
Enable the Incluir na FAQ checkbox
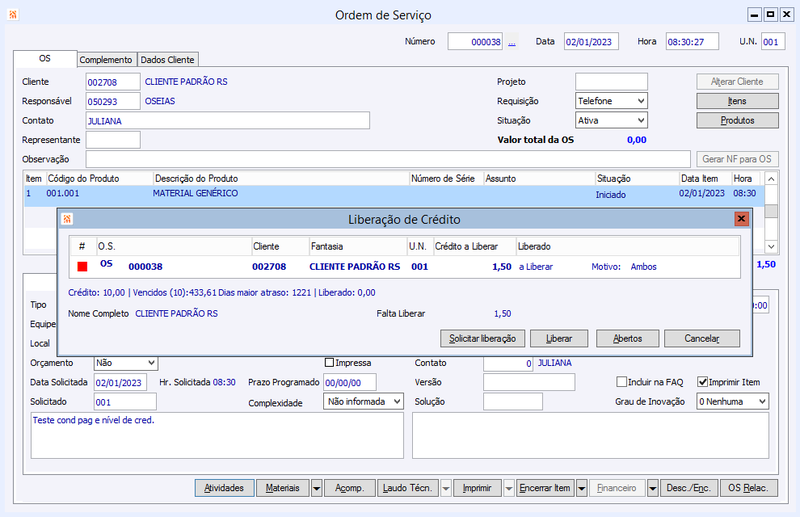(621, 381)
